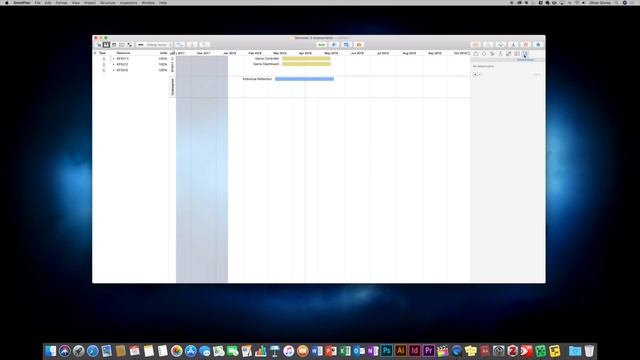640x360 pixels.
Task: Open the Structure menu
Action: click(108, 2)
